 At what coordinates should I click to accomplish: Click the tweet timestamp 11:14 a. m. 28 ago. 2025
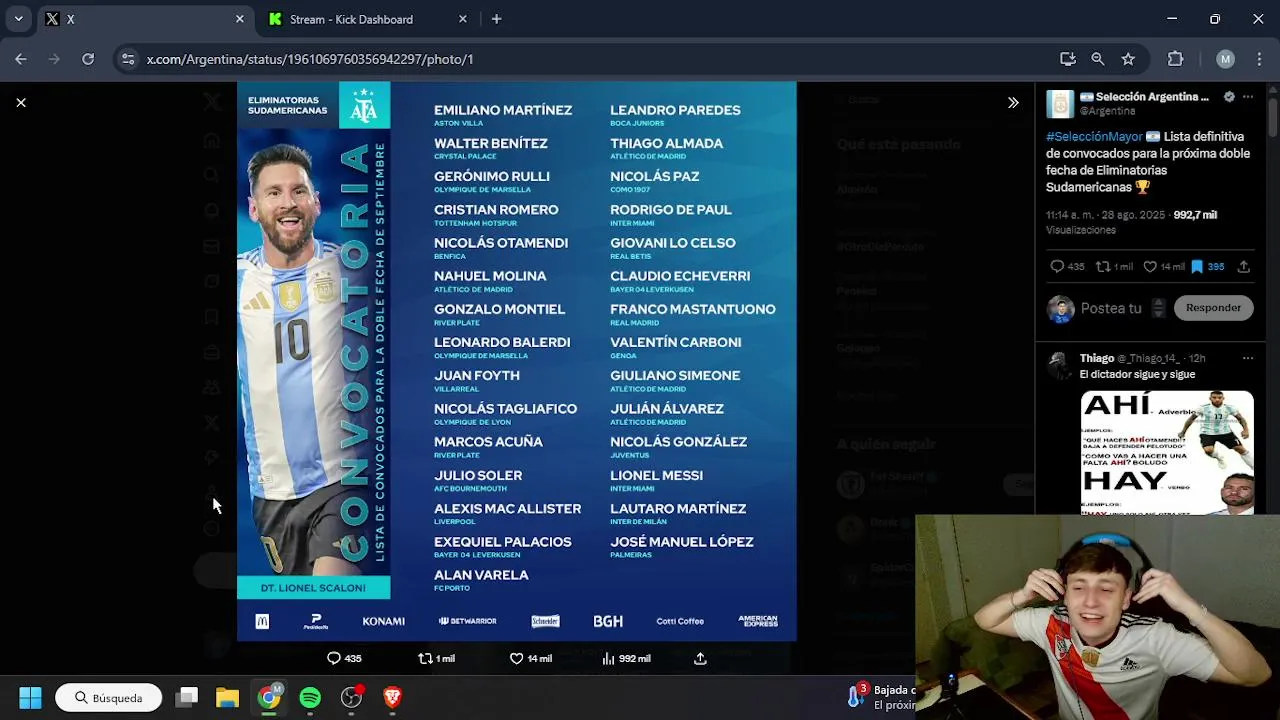1106,215
